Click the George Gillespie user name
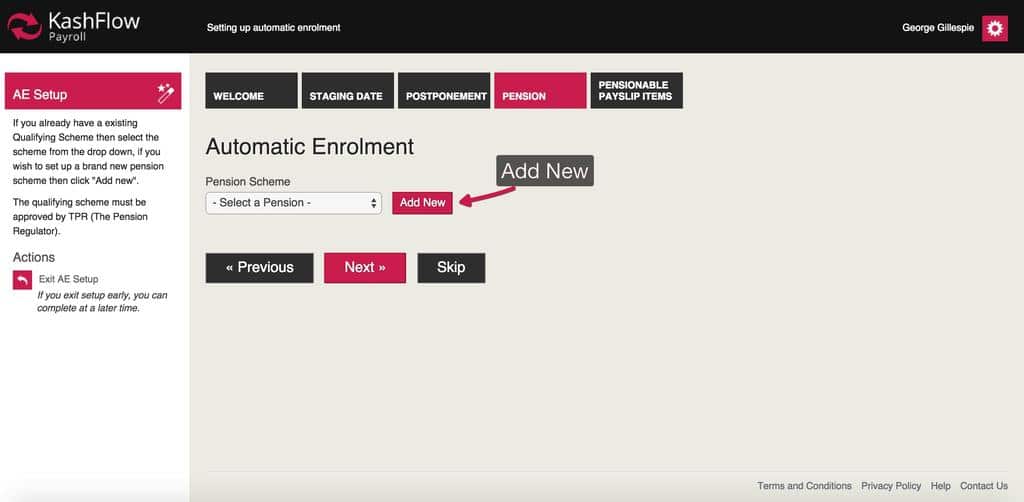Image resolution: width=1024 pixels, height=502 pixels. [938, 28]
